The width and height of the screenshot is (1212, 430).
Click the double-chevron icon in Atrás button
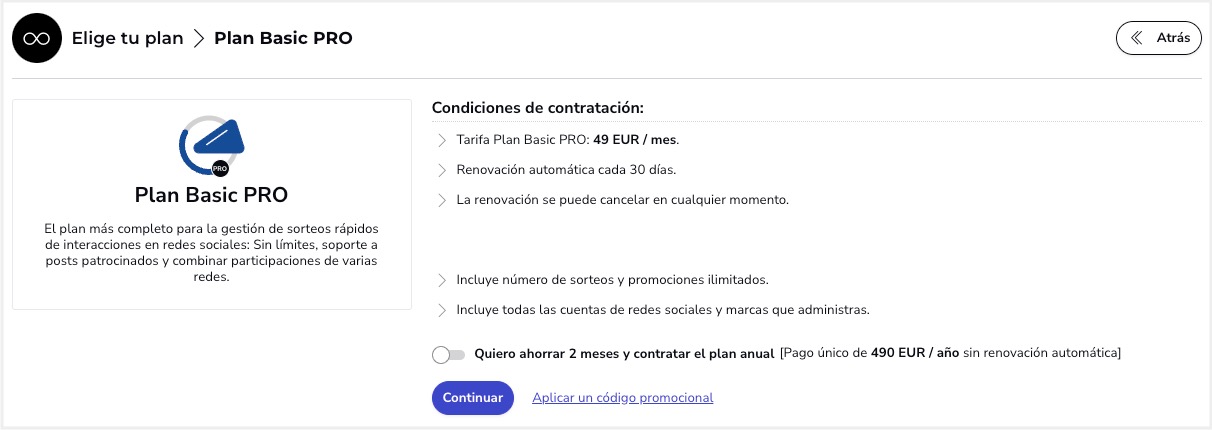pyautogui.click(x=1136, y=38)
